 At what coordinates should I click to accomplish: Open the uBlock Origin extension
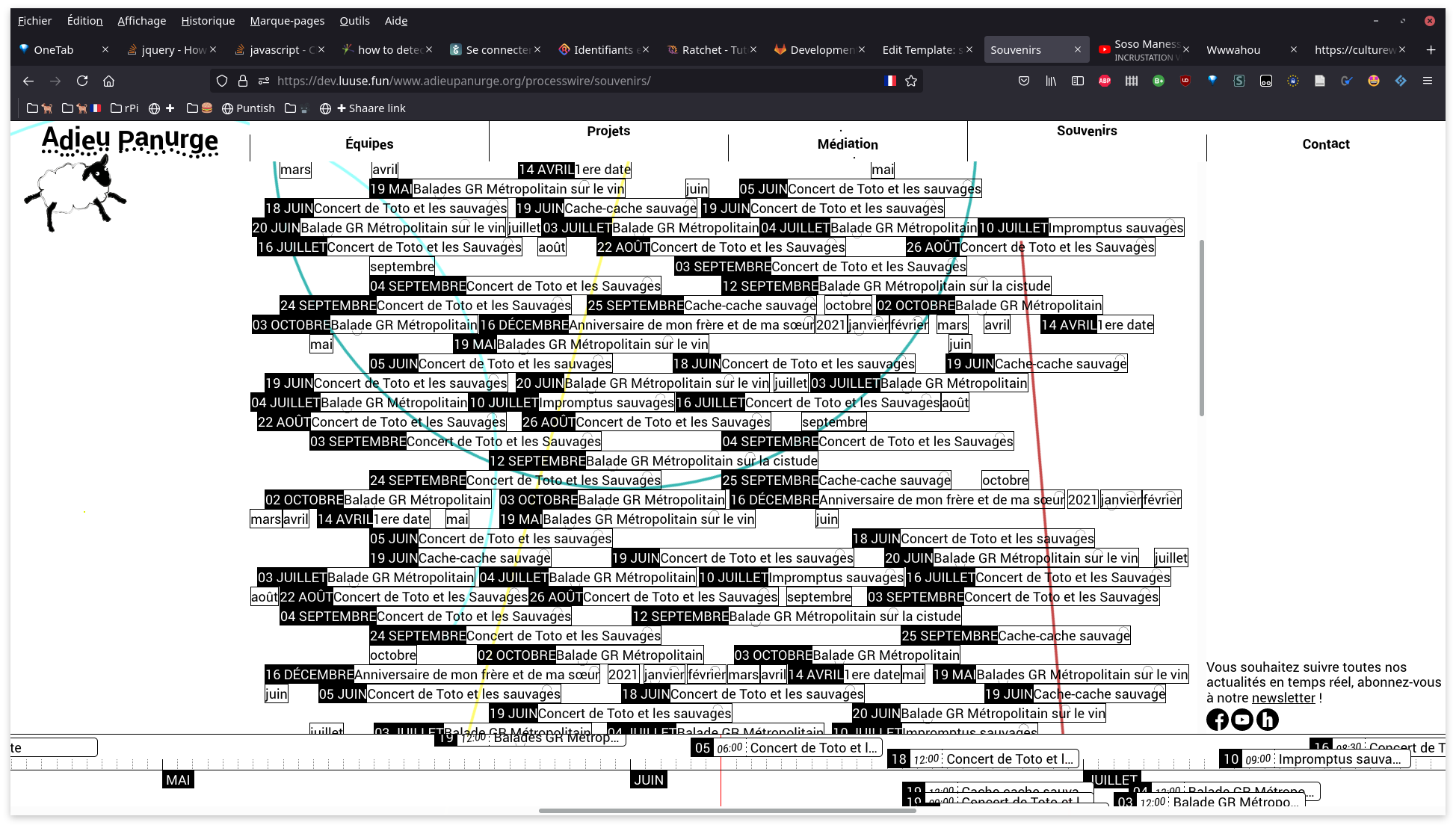pyautogui.click(x=1185, y=81)
